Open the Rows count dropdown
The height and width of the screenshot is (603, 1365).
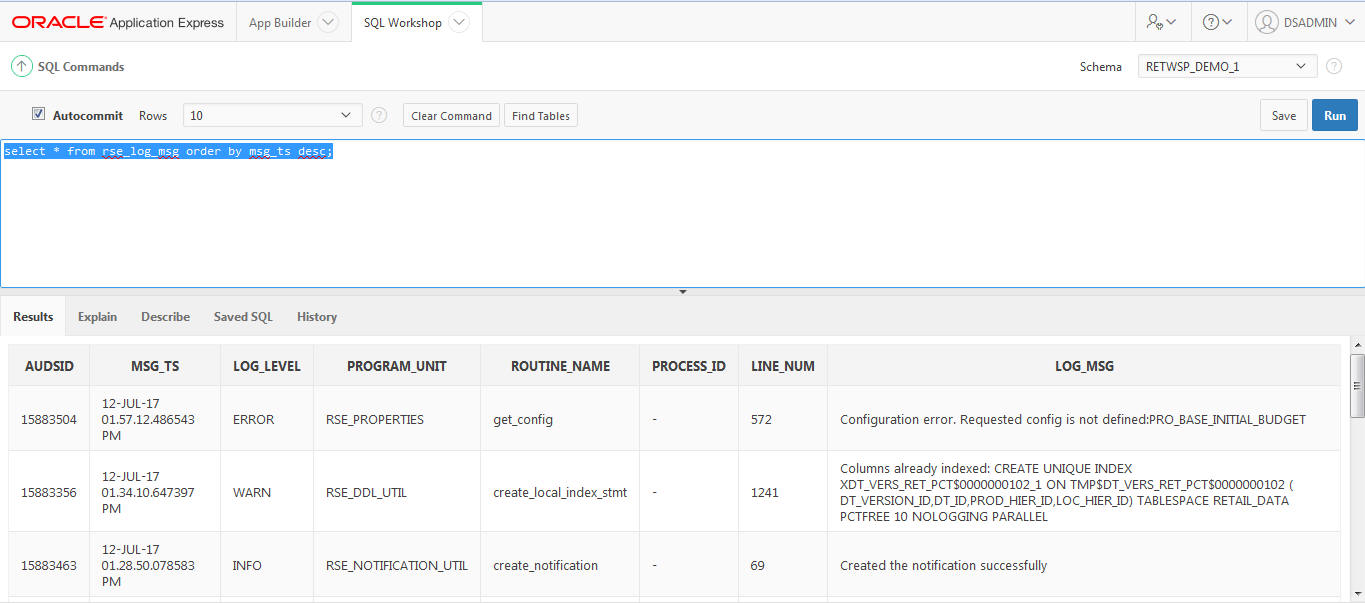pos(273,115)
